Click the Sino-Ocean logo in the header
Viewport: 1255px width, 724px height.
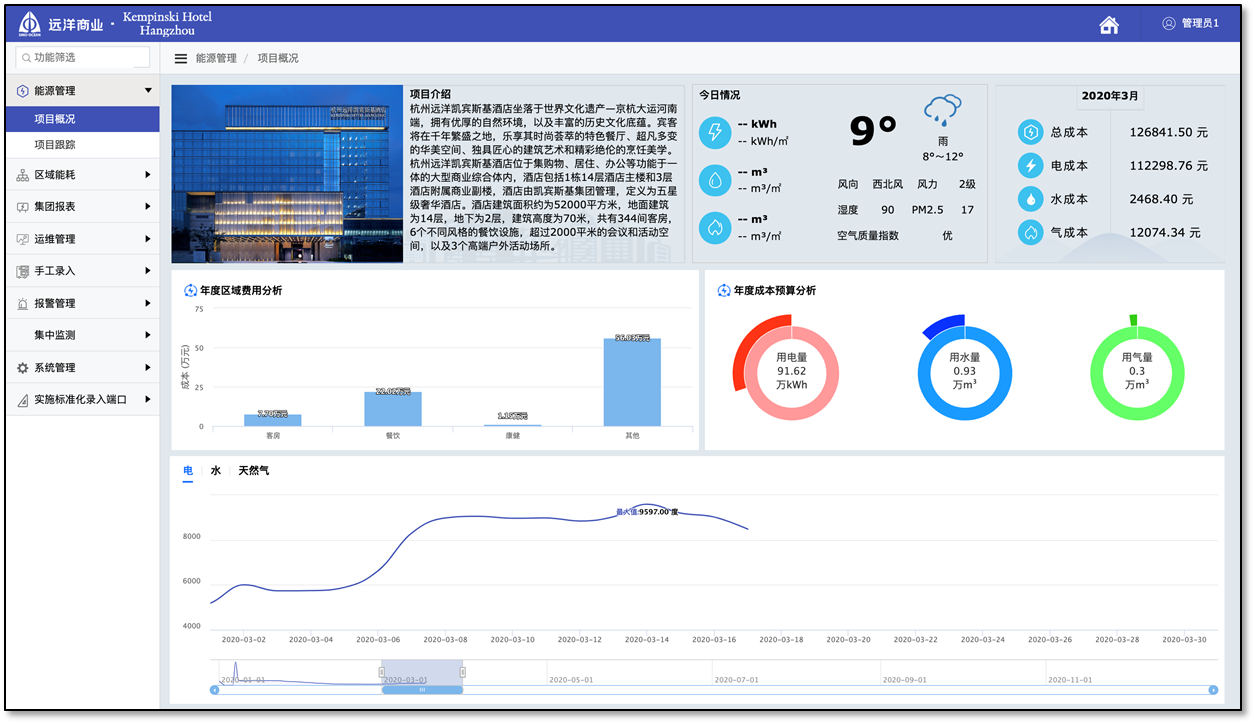click(29, 23)
